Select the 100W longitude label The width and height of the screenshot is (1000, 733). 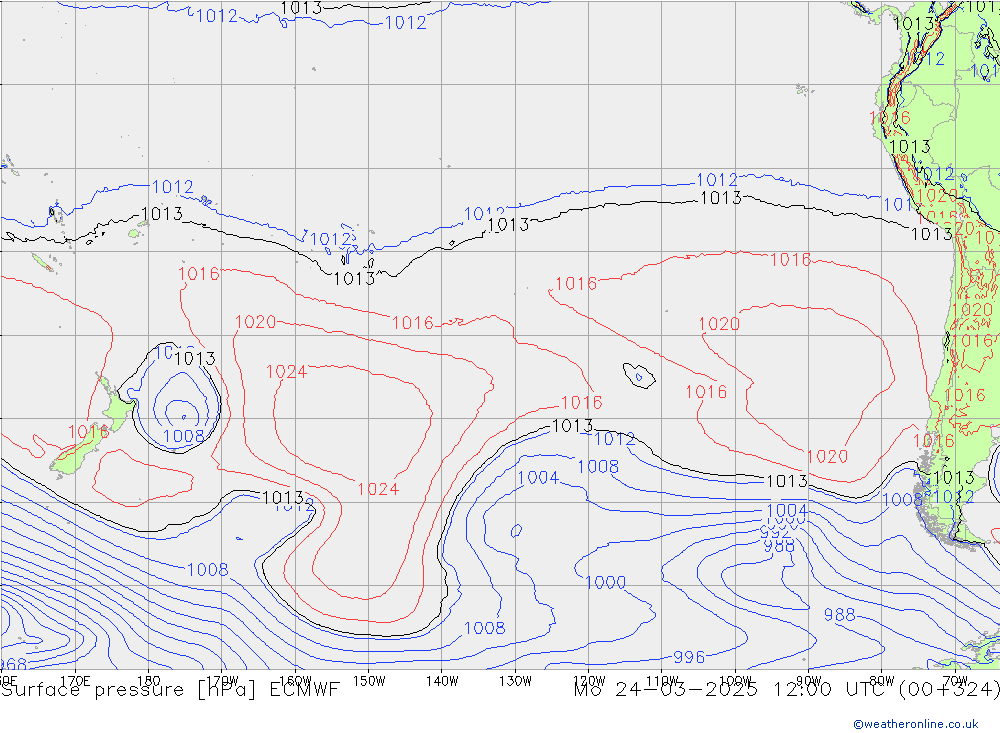pyautogui.click(x=735, y=681)
